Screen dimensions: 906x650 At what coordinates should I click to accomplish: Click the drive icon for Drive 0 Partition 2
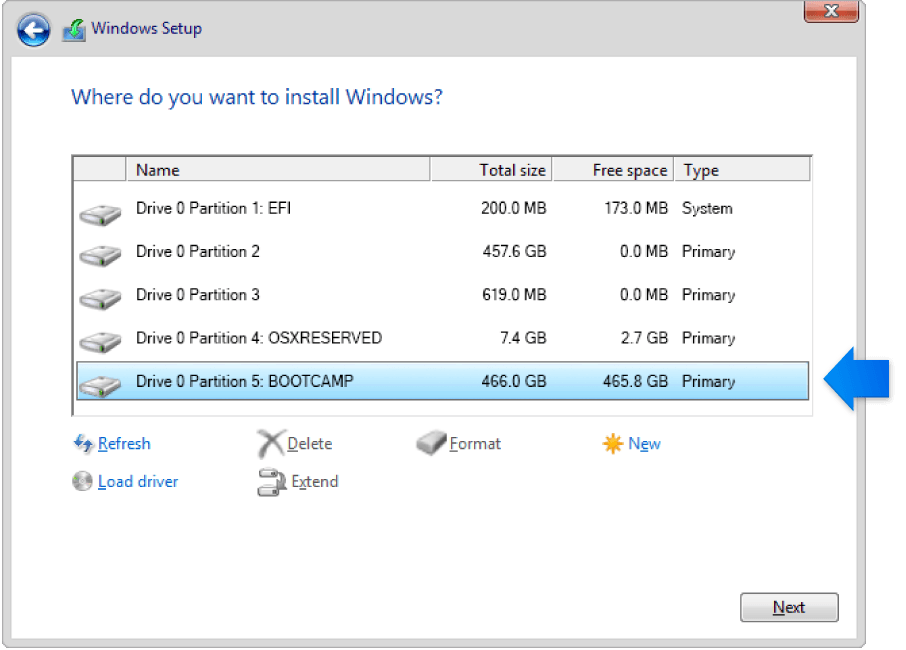point(100,255)
